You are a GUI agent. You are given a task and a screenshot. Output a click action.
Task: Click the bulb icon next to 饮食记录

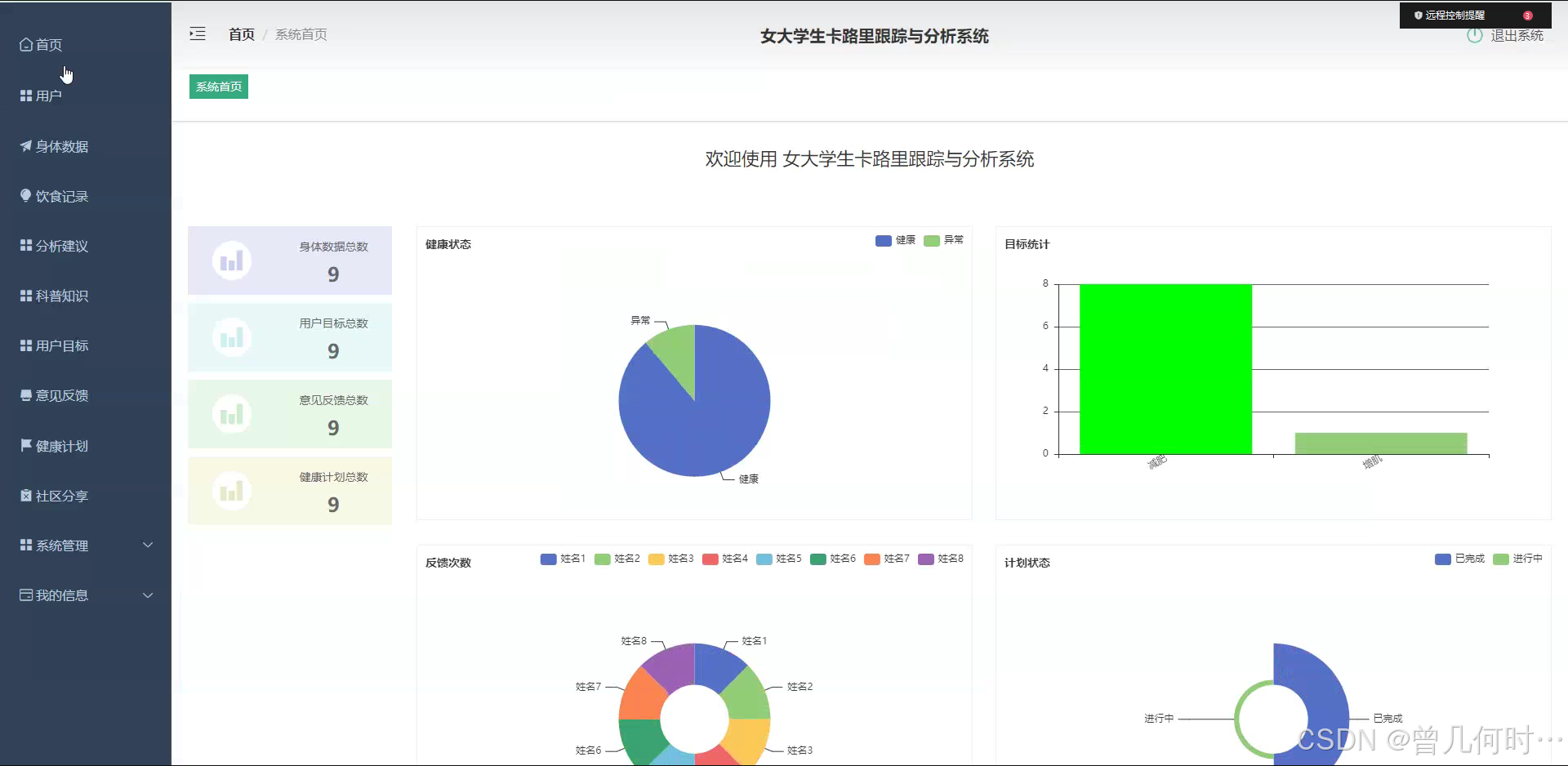point(26,196)
